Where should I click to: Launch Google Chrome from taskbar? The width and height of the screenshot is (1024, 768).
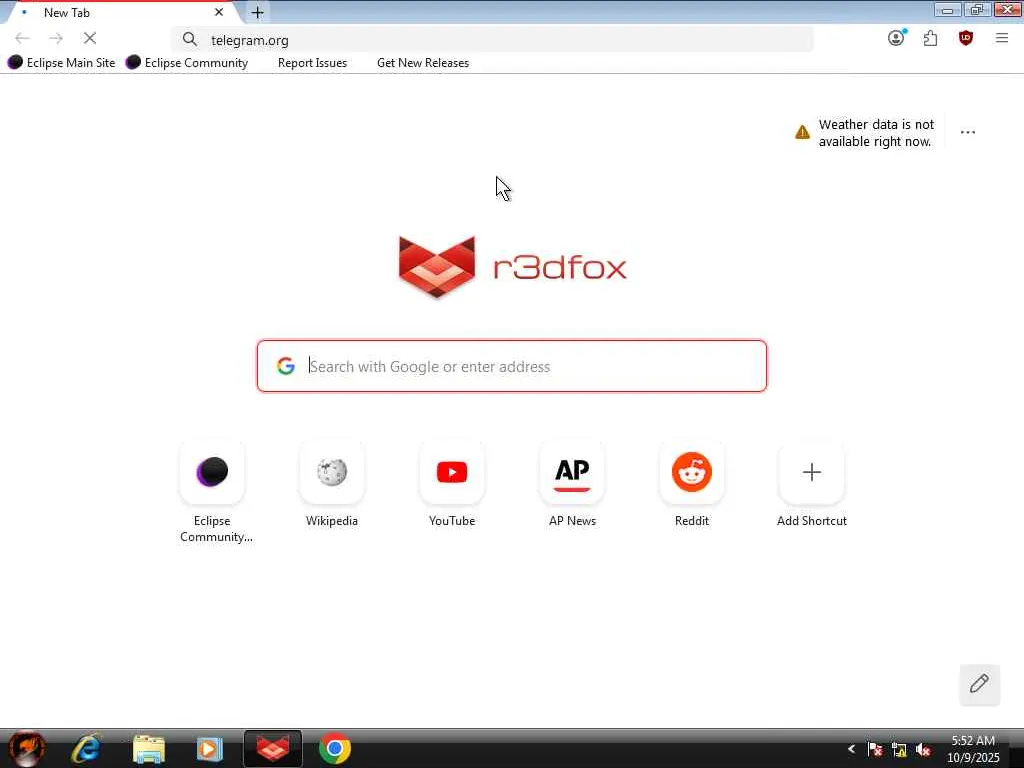click(334, 748)
